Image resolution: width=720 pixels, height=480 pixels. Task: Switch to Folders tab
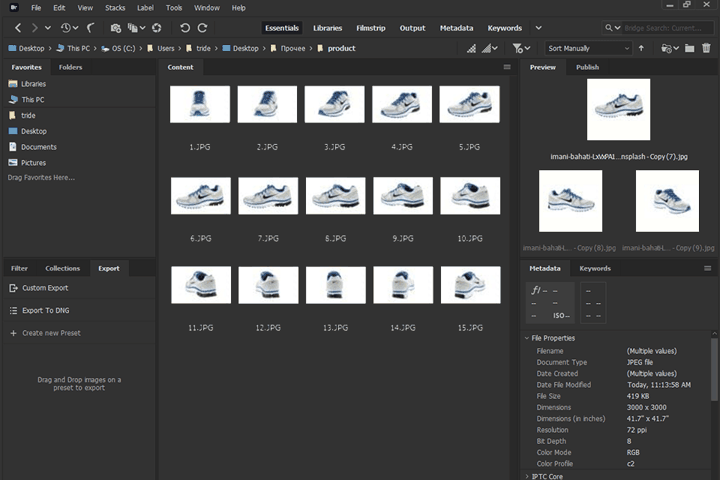point(70,67)
